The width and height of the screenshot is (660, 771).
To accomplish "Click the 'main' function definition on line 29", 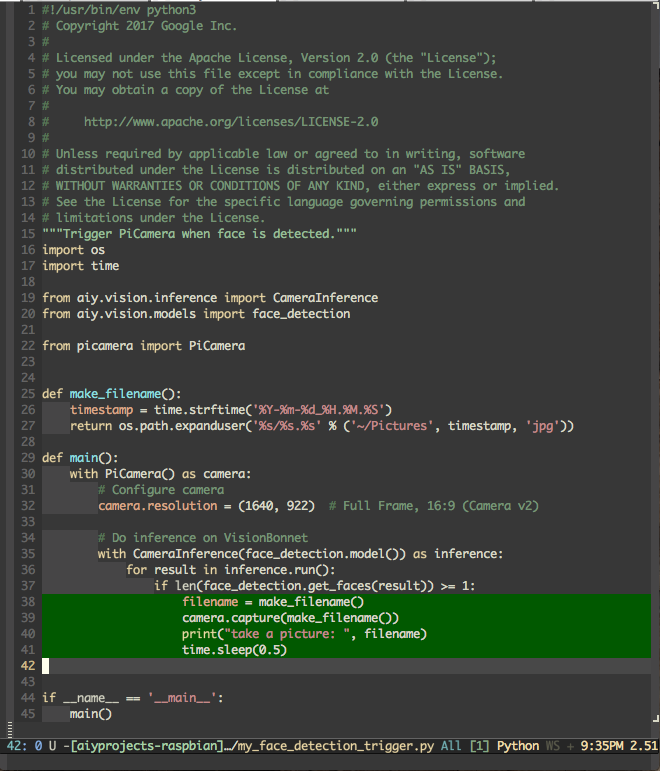I will click(x=84, y=458).
